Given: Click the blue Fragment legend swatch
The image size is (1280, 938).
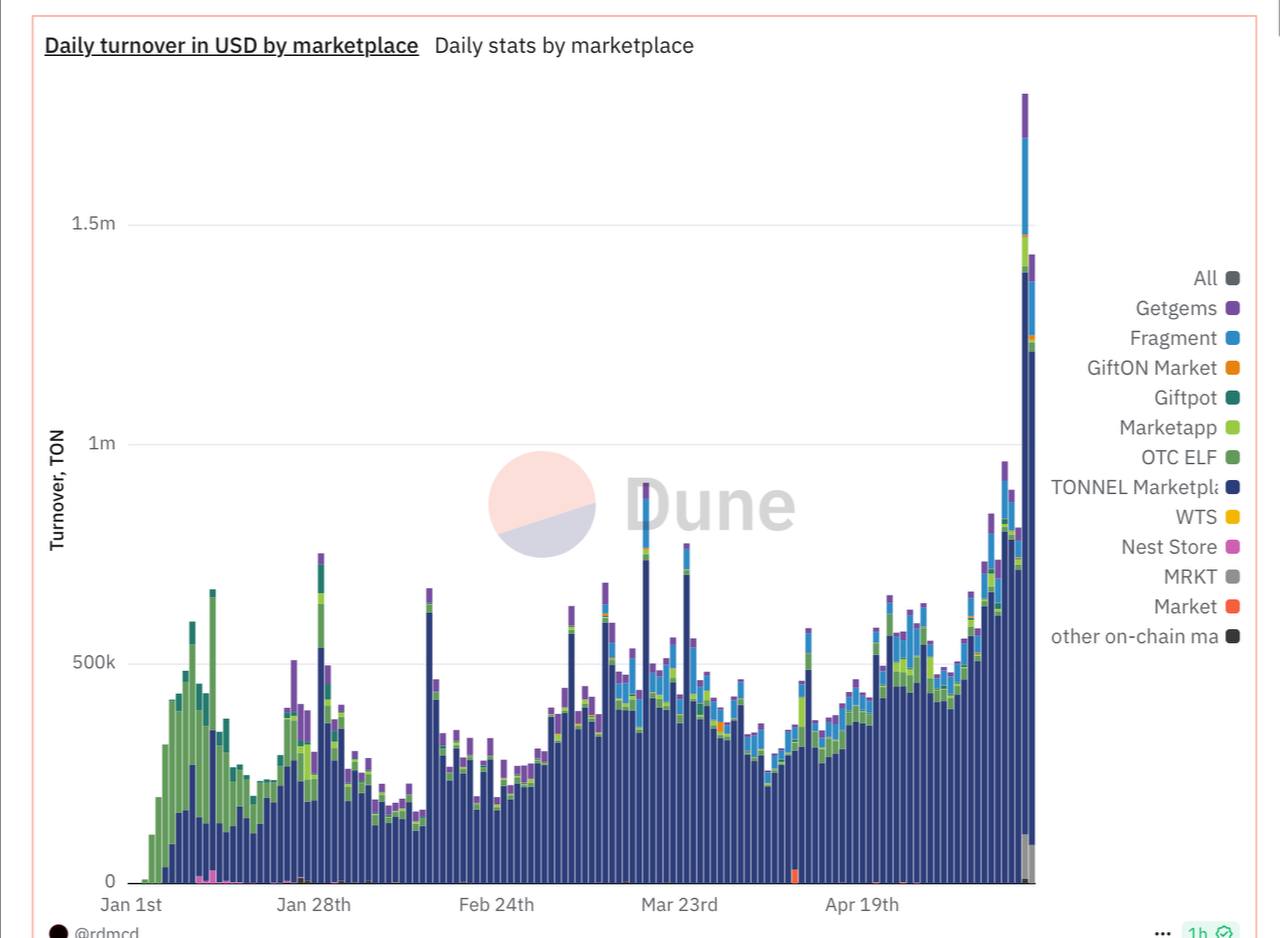Looking at the screenshot, I should click(x=1233, y=339).
